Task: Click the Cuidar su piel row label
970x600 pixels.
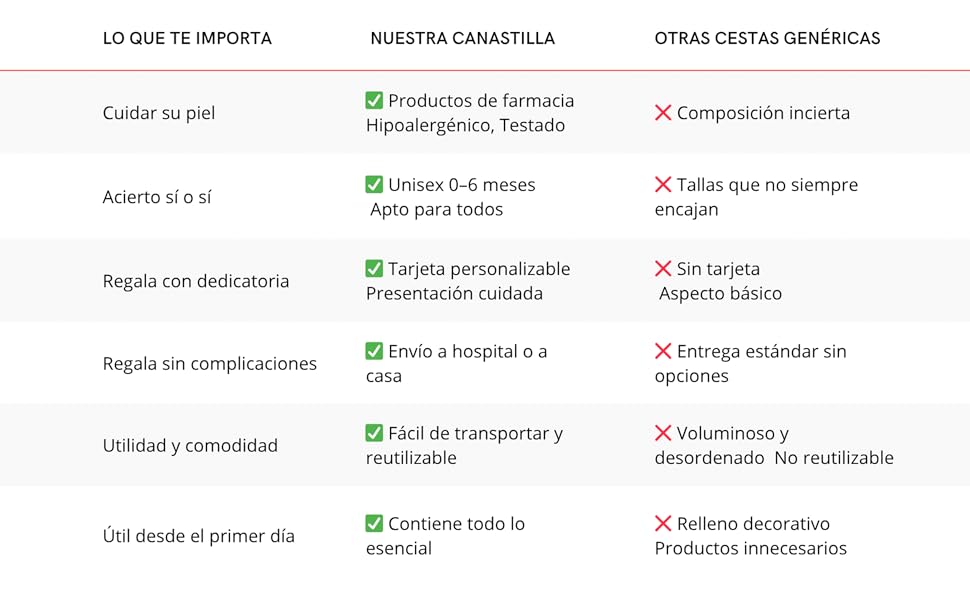Action: (x=159, y=113)
